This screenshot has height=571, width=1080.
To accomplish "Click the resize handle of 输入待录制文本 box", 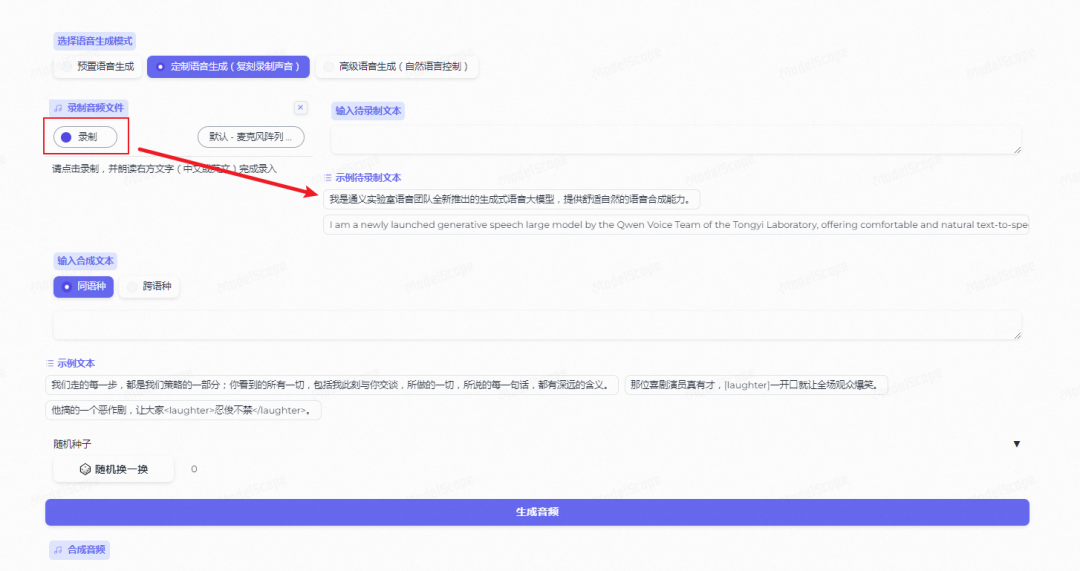I will [1017, 150].
